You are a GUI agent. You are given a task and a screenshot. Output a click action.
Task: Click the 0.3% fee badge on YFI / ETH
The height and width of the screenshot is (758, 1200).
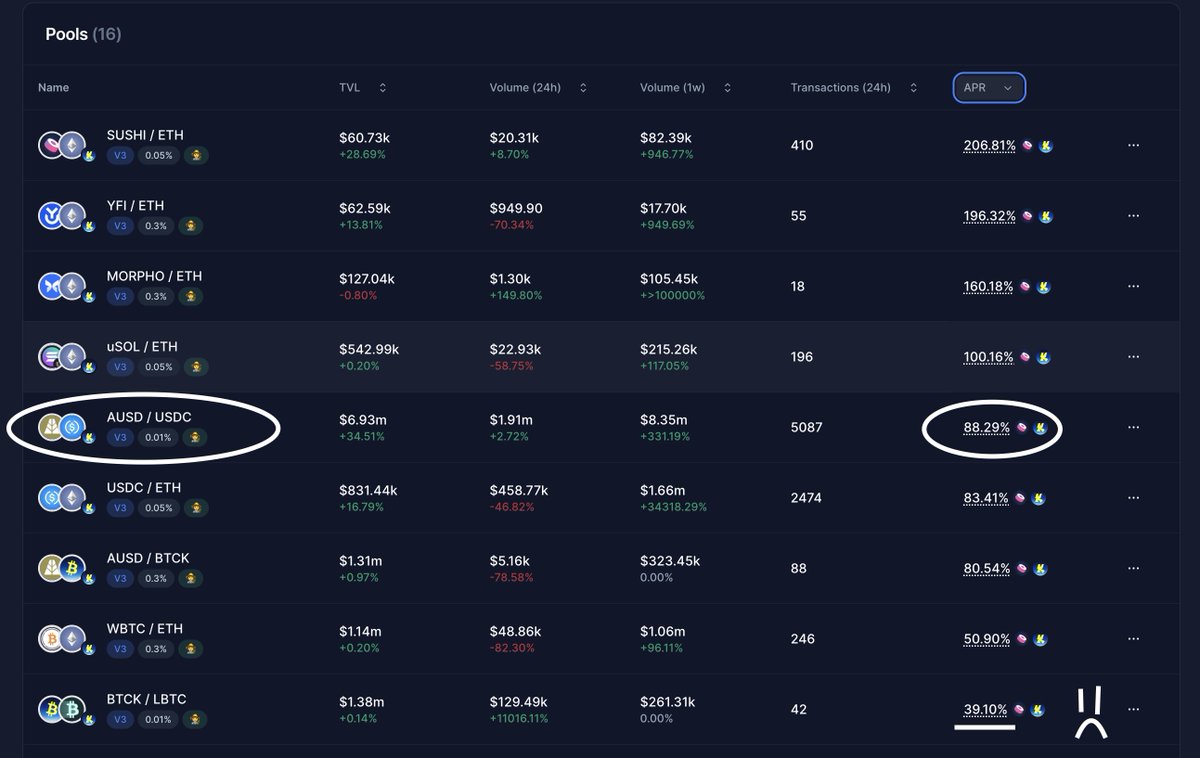pos(155,226)
